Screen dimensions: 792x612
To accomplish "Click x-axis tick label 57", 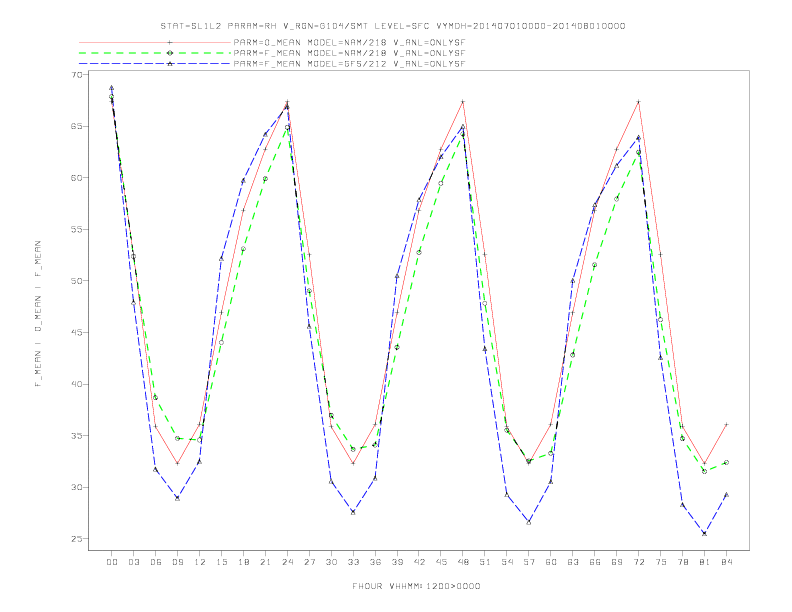I will (529, 562).
